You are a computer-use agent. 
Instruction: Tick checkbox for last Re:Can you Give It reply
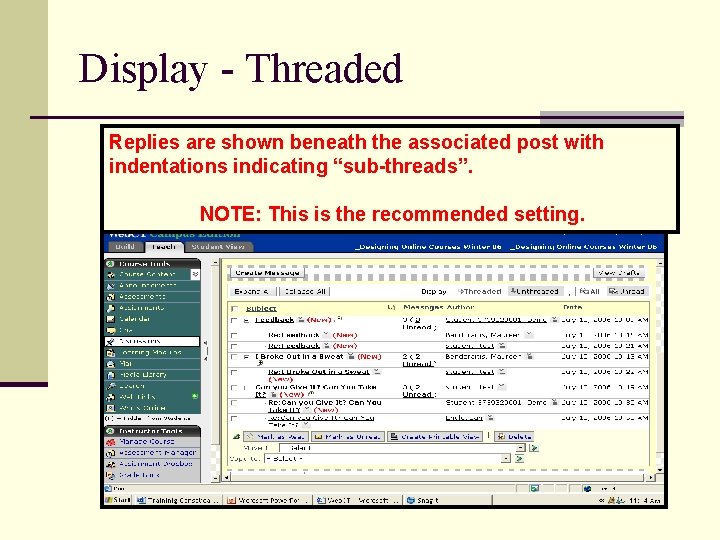[235, 419]
